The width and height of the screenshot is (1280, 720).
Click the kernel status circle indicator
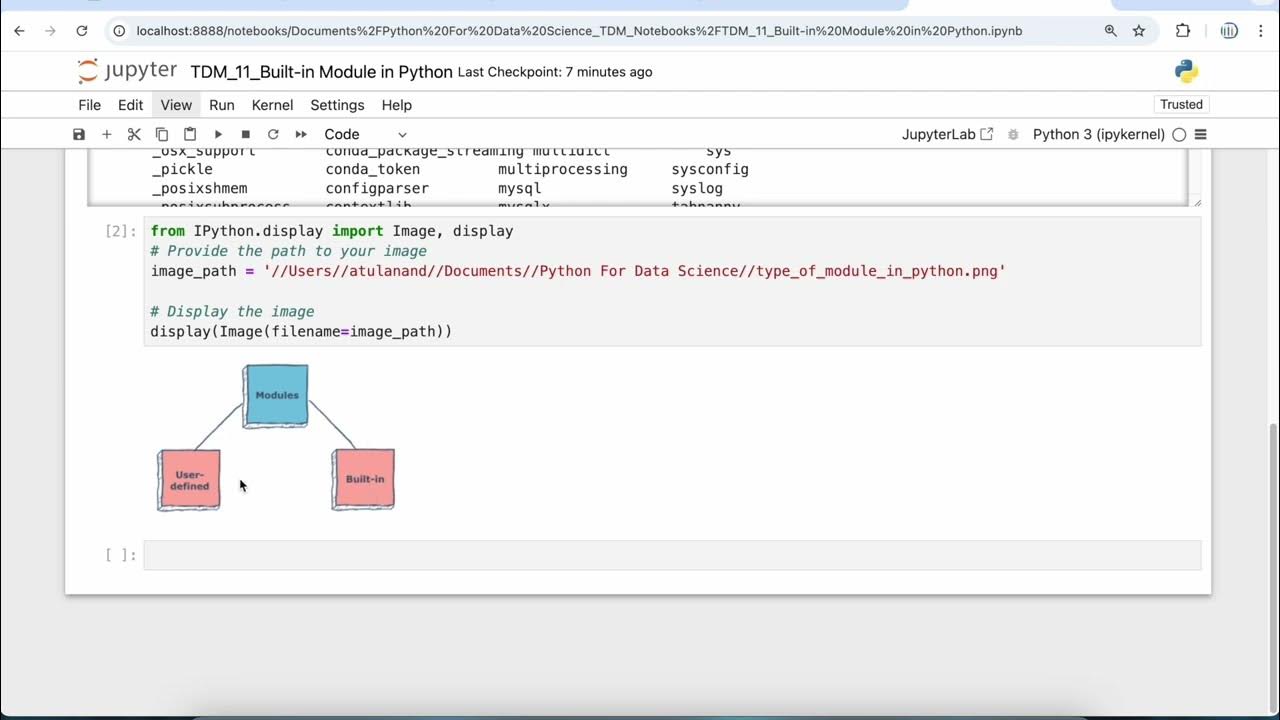coord(1179,134)
